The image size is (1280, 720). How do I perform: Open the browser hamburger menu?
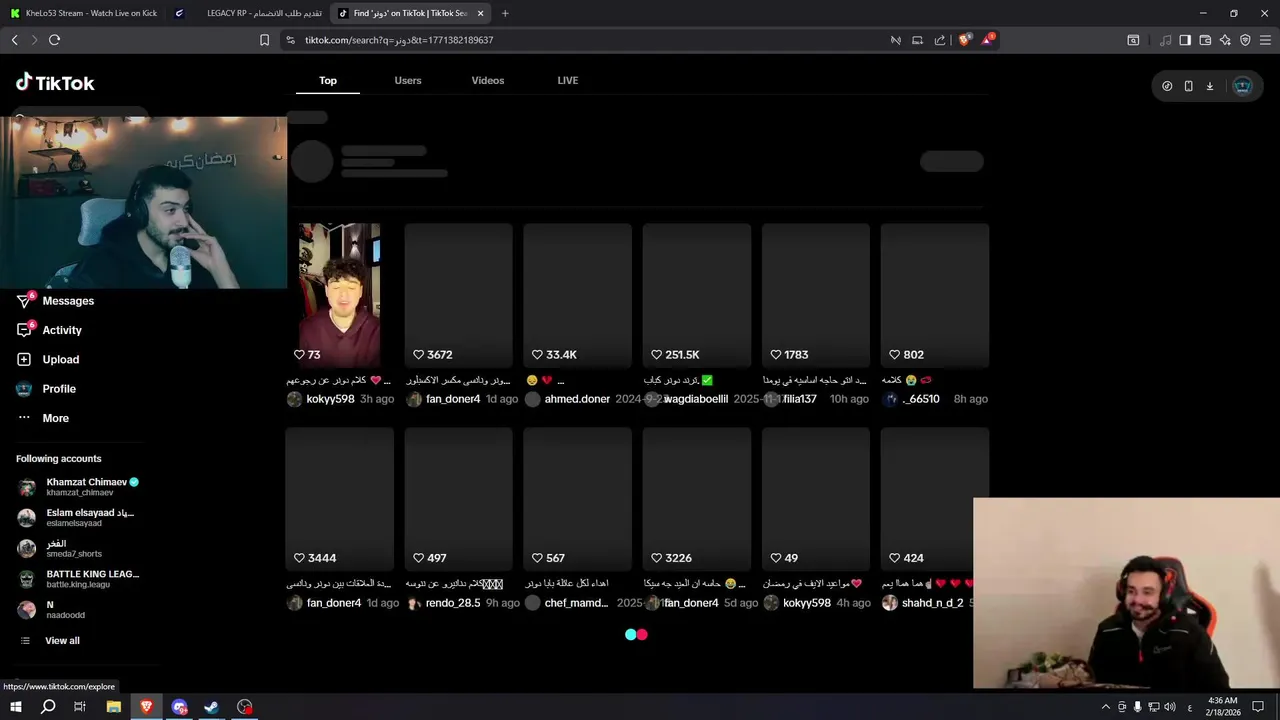coord(1266,40)
